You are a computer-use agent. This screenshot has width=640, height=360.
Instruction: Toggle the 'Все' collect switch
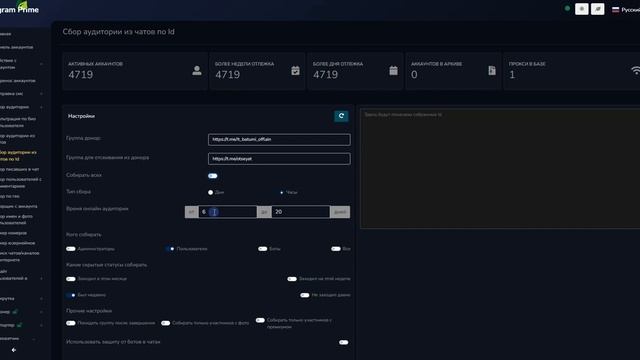tap(336, 249)
